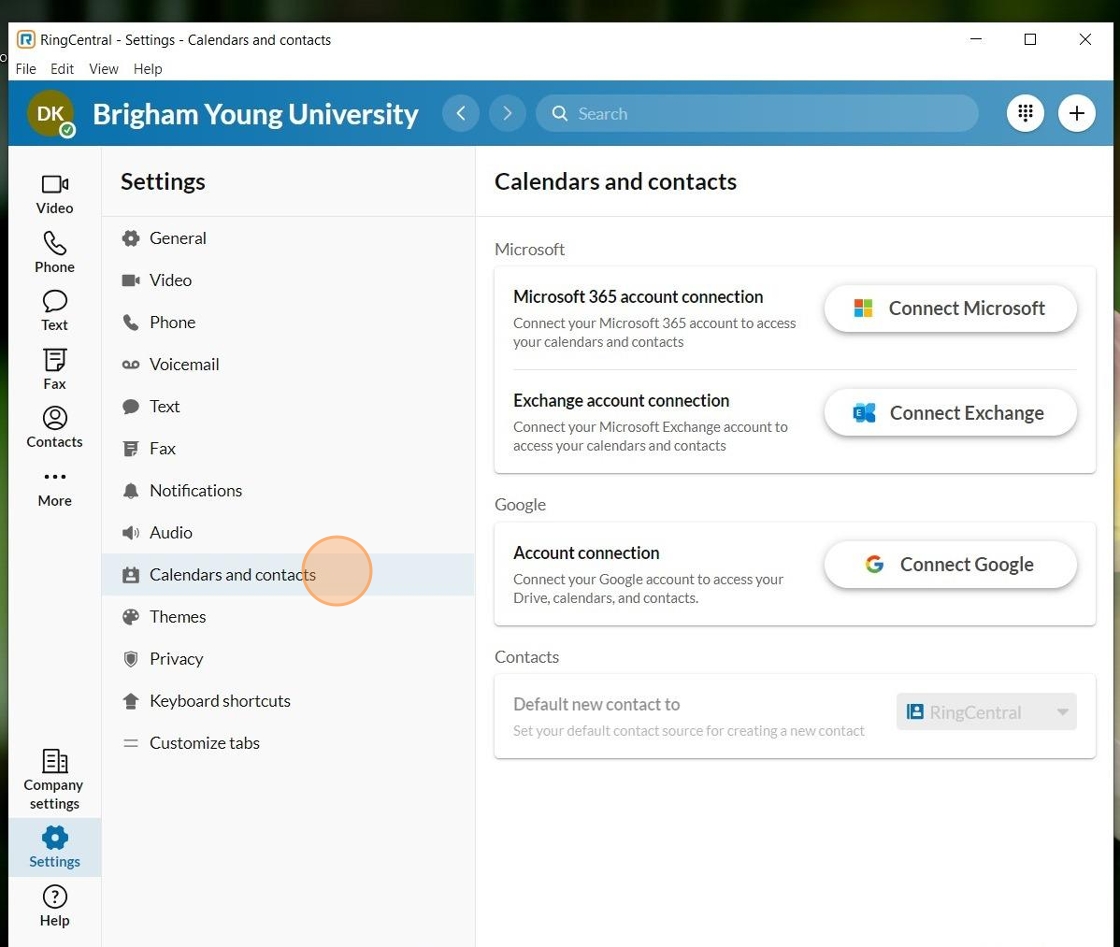Open Company settings in left sidebar
Viewport: 1120px width, 947px height.
click(54, 779)
